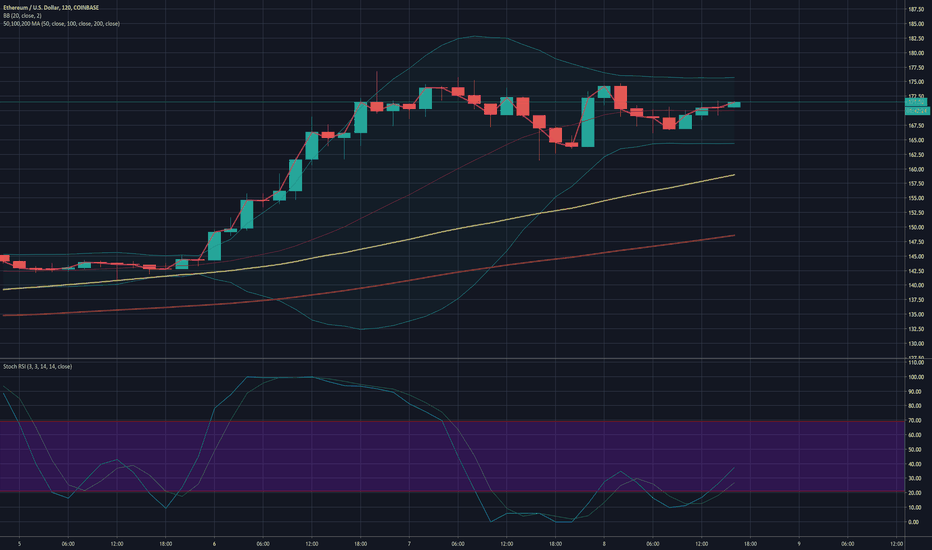Click "50.00" on the Stoch RSI scale
932x550 pixels.
(917, 450)
